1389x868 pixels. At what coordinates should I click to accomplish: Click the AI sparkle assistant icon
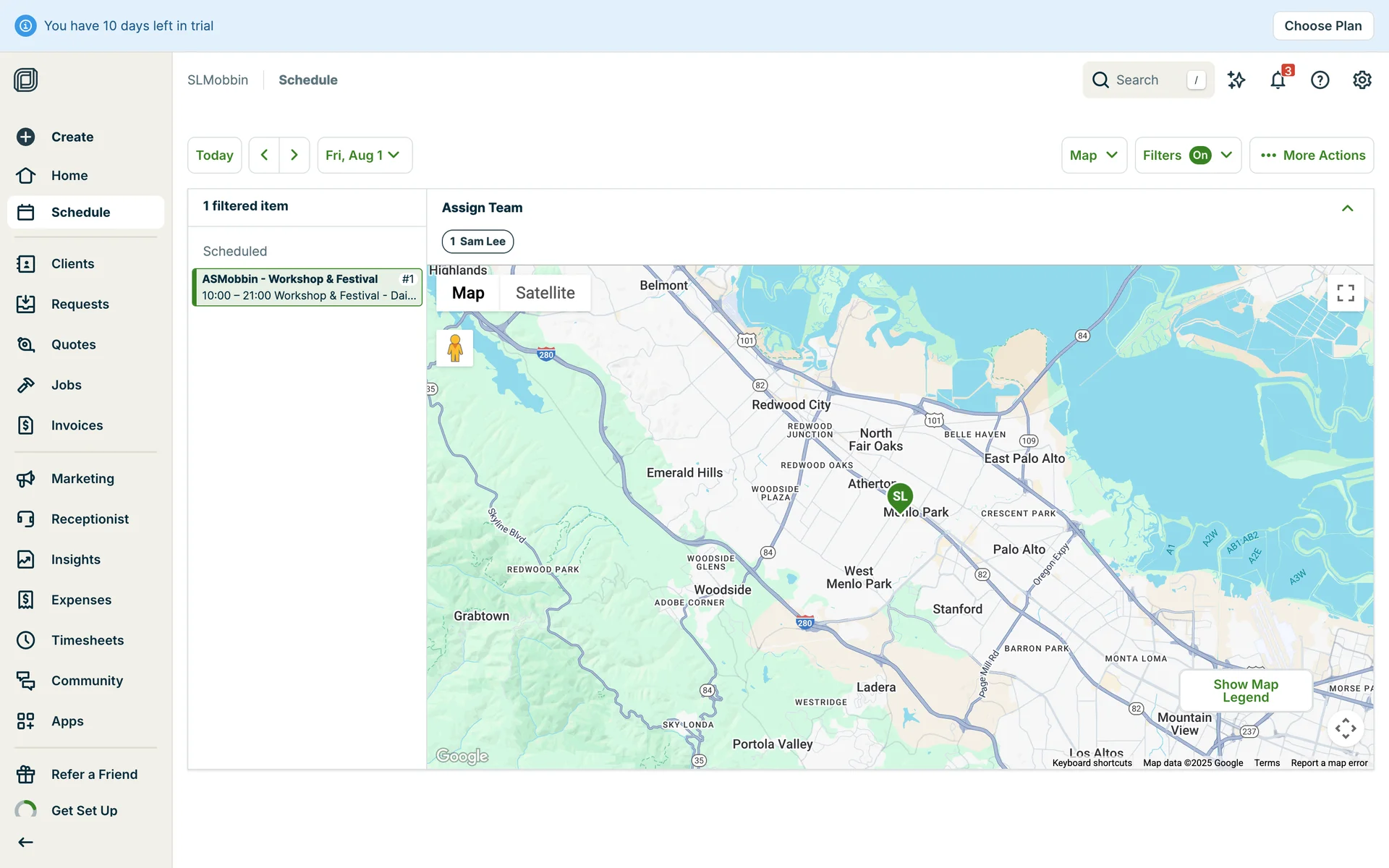point(1236,80)
